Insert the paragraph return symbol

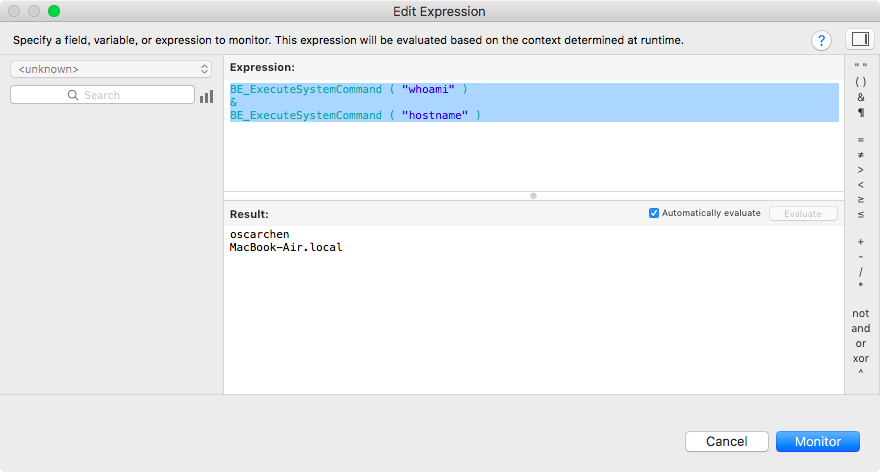click(x=860, y=113)
